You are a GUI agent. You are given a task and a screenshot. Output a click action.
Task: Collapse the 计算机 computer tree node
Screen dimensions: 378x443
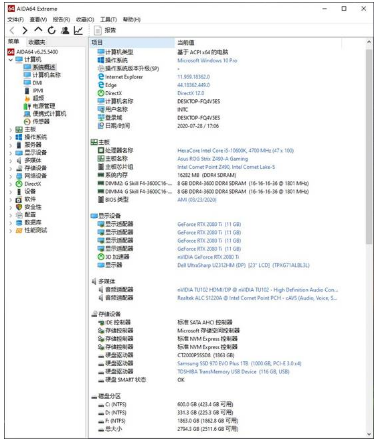[11, 60]
